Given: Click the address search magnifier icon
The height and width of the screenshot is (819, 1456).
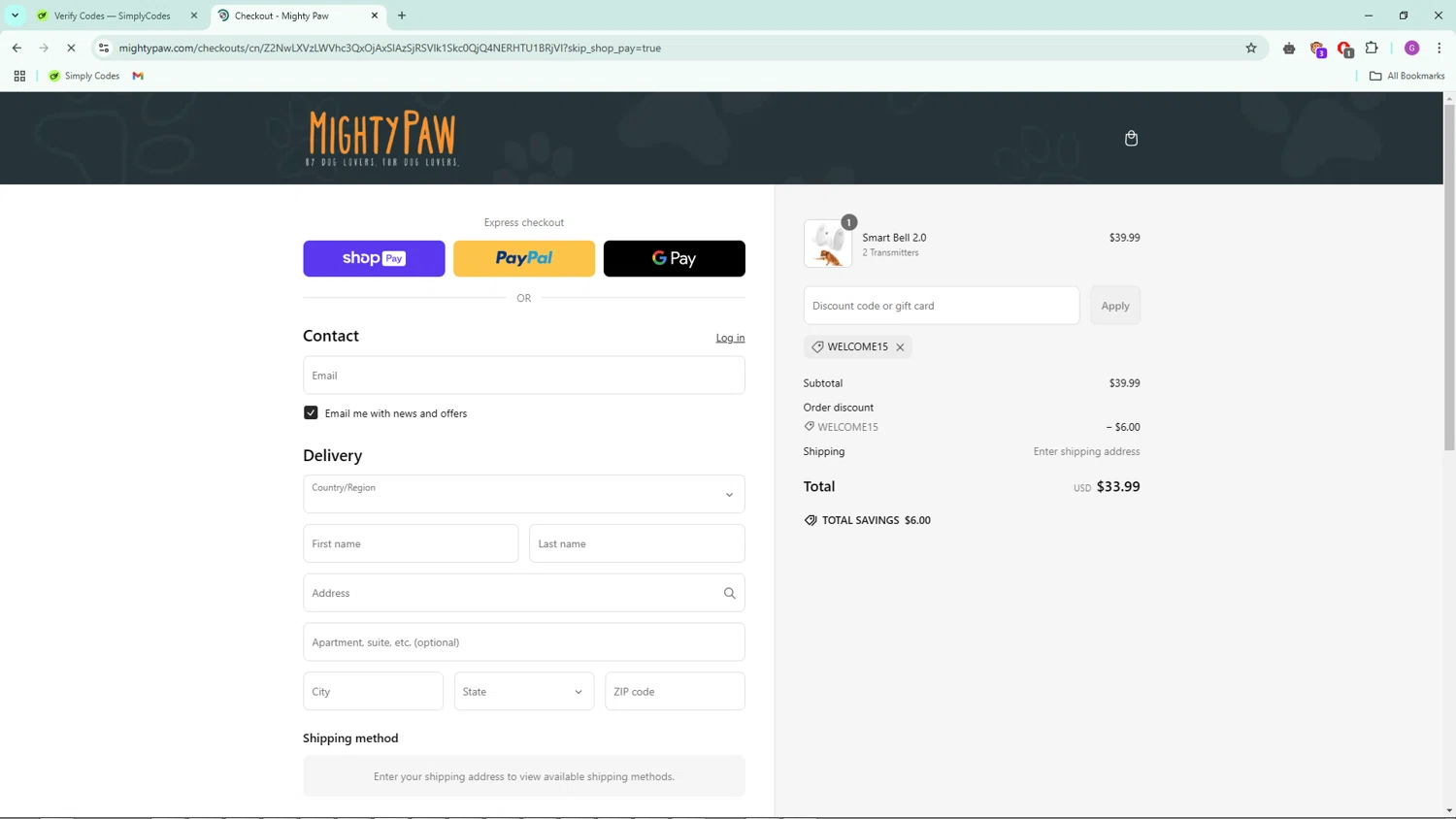Looking at the screenshot, I should tap(729, 593).
